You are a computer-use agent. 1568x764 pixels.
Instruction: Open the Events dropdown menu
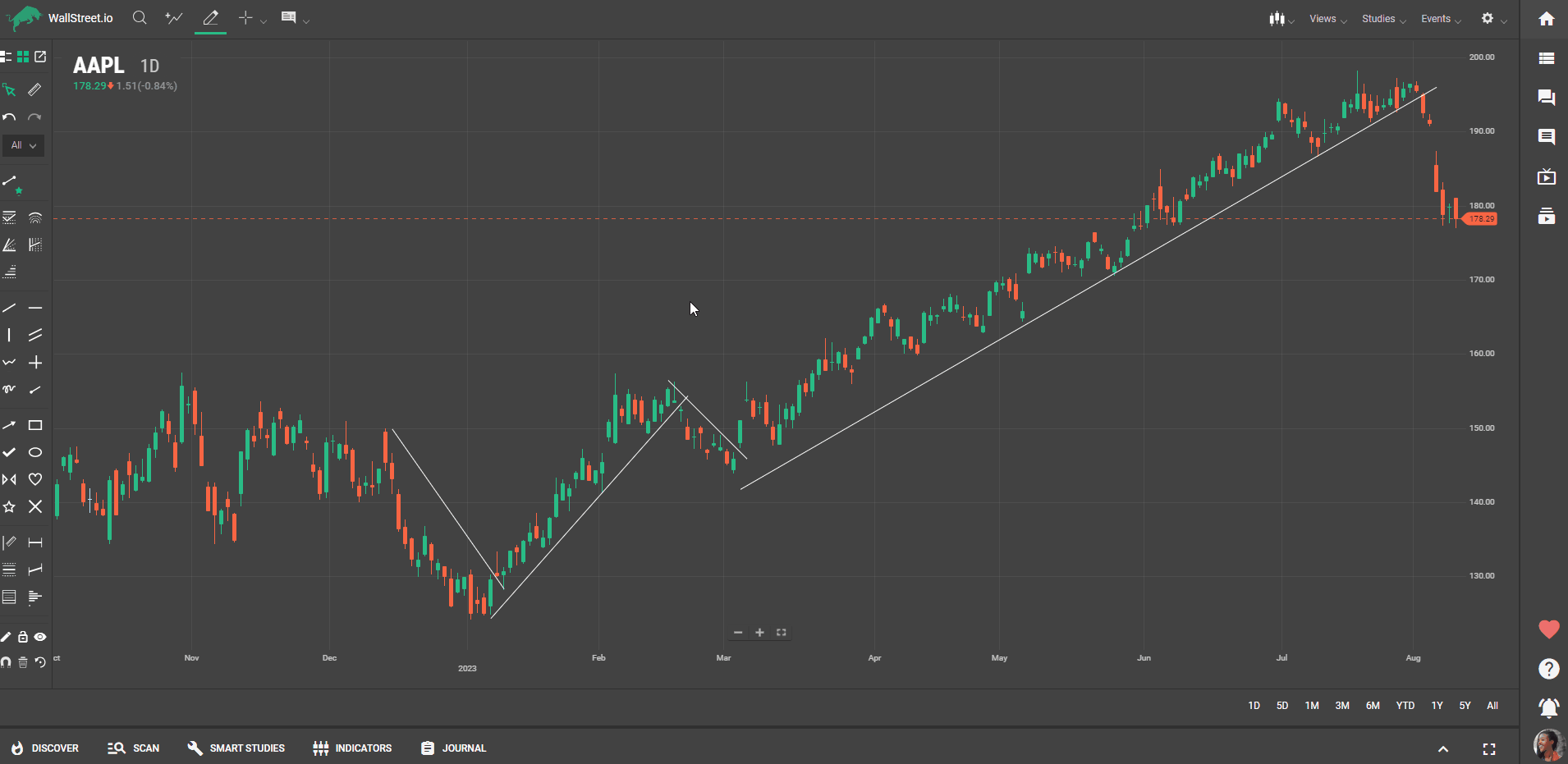pyautogui.click(x=1441, y=19)
